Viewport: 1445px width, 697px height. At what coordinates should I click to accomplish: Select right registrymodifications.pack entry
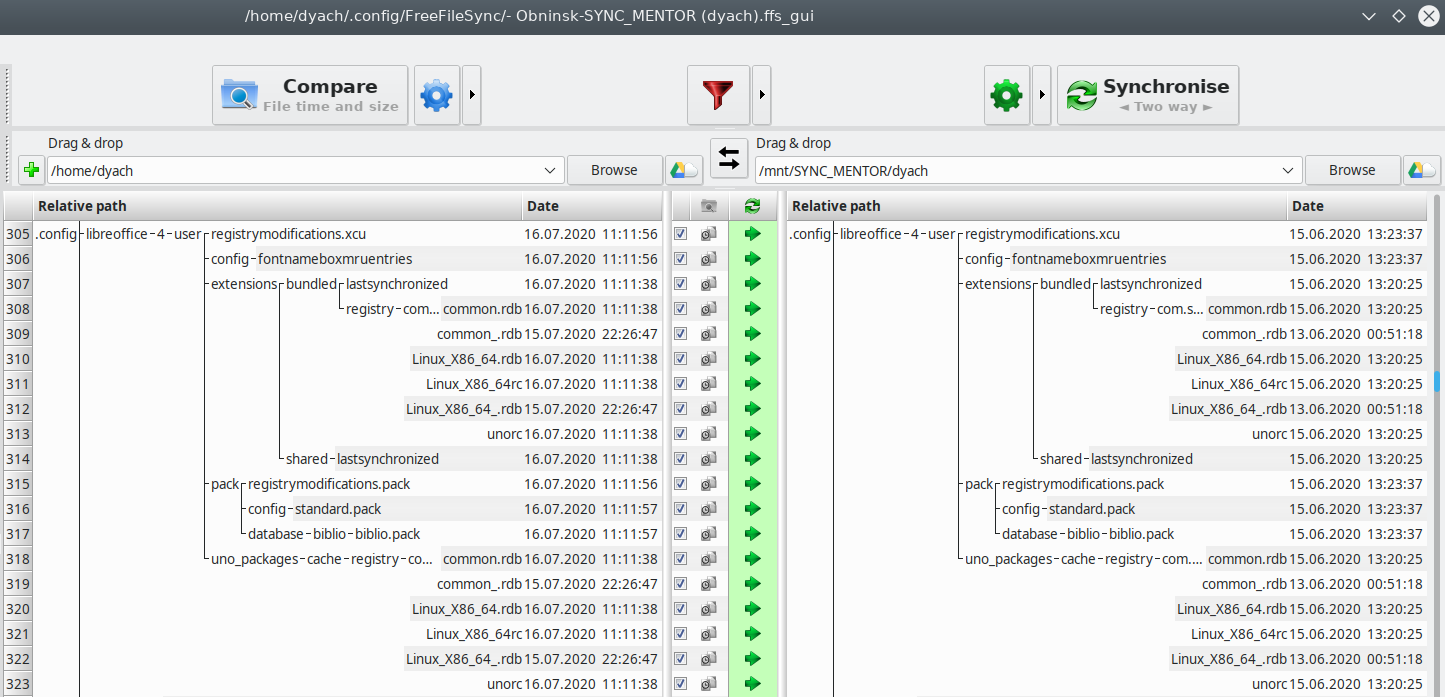[1083, 484]
